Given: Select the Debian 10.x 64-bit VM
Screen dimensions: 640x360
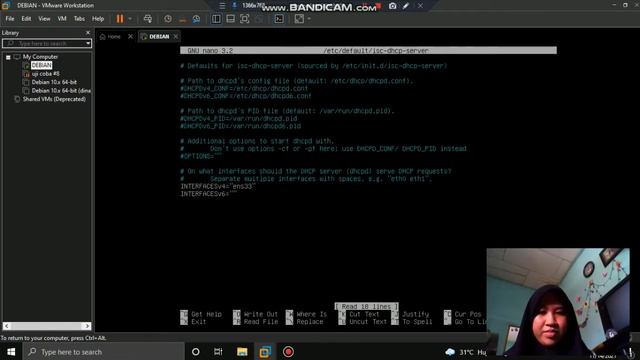Looking at the screenshot, I should point(54,82).
